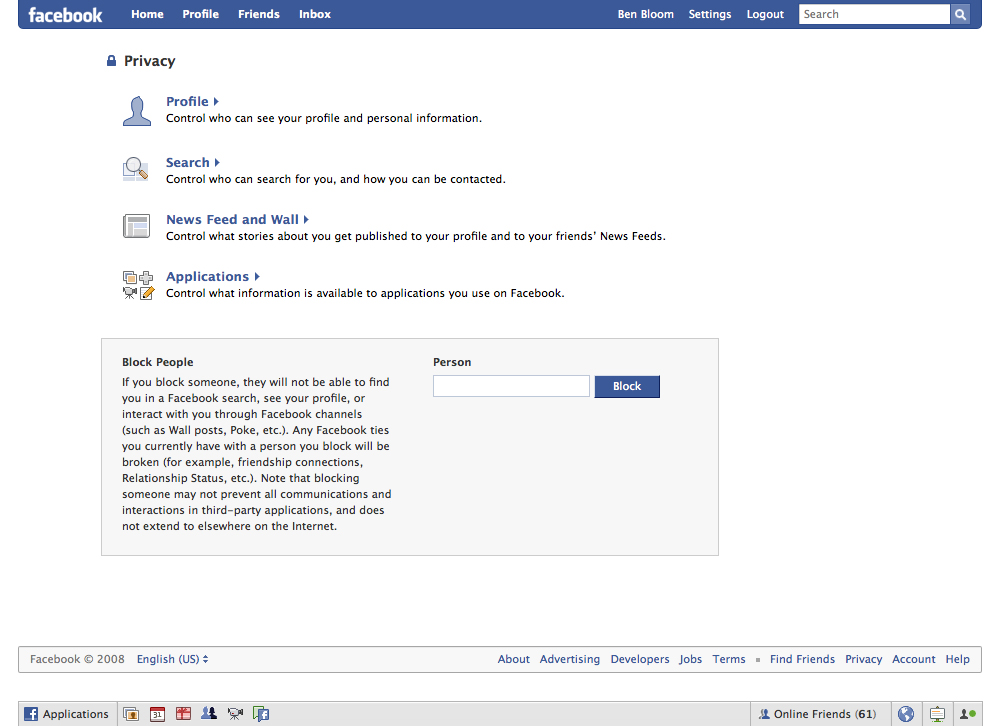Click the Facebook © 2008 text
The width and height of the screenshot is (1000, 726).
click(x=77, y=659)
